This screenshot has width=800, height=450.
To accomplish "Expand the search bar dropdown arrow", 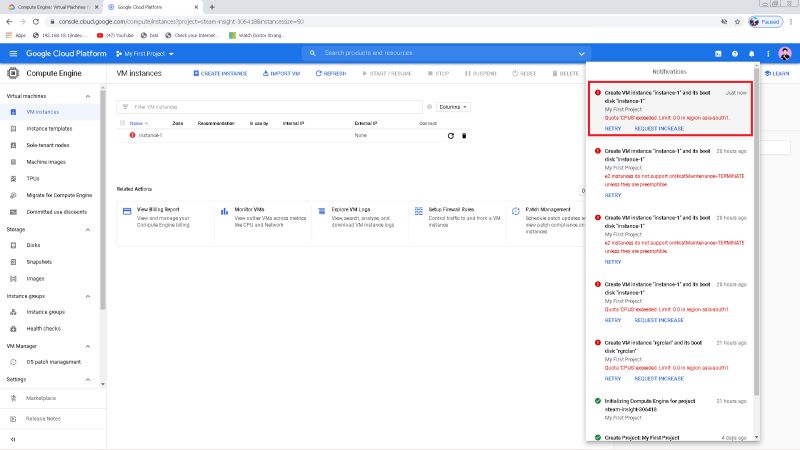I will click(x=581, y=54).
